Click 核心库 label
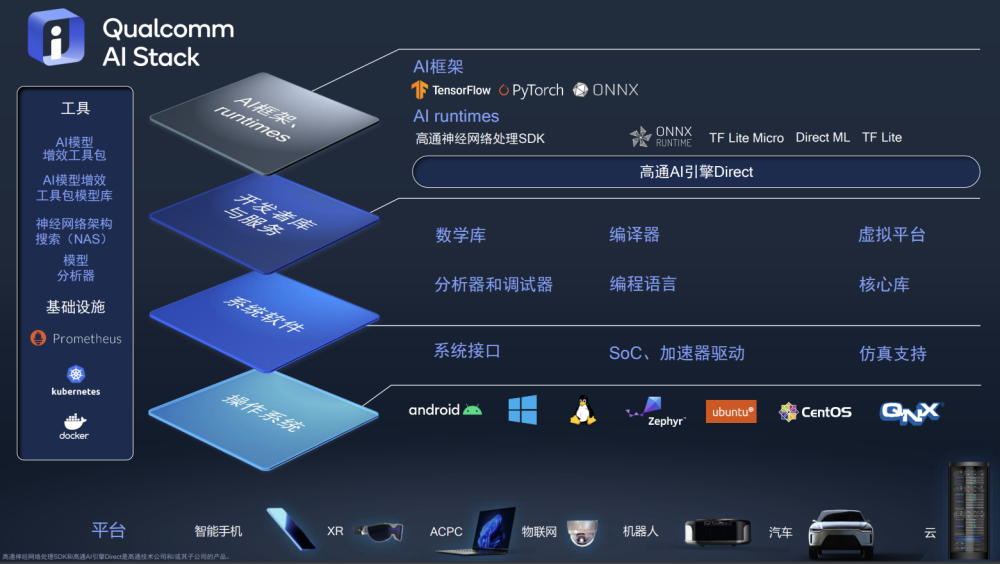The width and height of the screenshot is (1000, 564). tap(884, 284)
